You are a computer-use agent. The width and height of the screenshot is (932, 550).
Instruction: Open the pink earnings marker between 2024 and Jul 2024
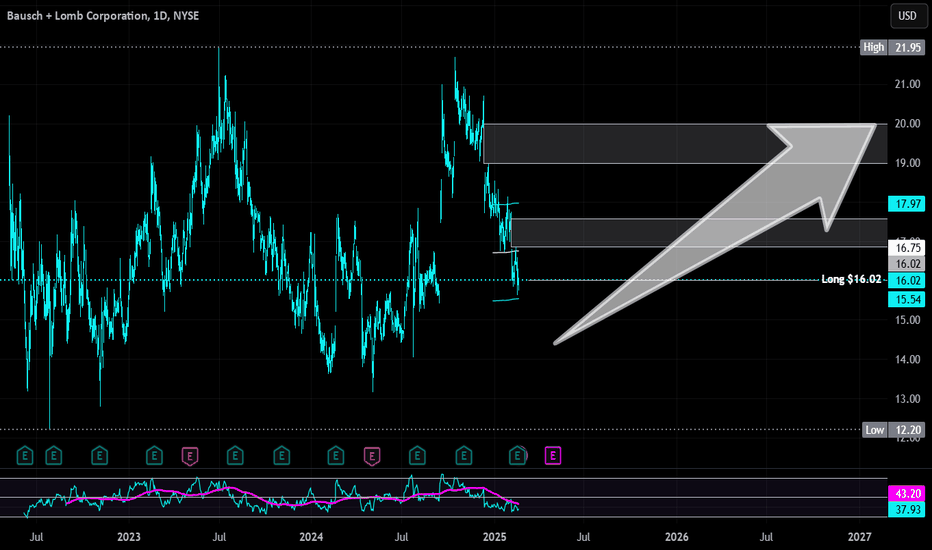pos(371,456)
